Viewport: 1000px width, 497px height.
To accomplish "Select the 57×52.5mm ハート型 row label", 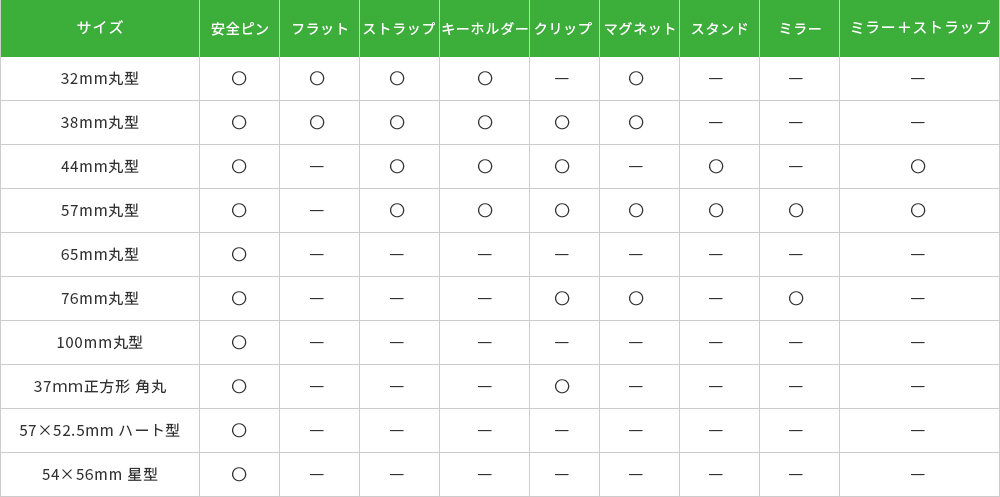I will (100, 430).
